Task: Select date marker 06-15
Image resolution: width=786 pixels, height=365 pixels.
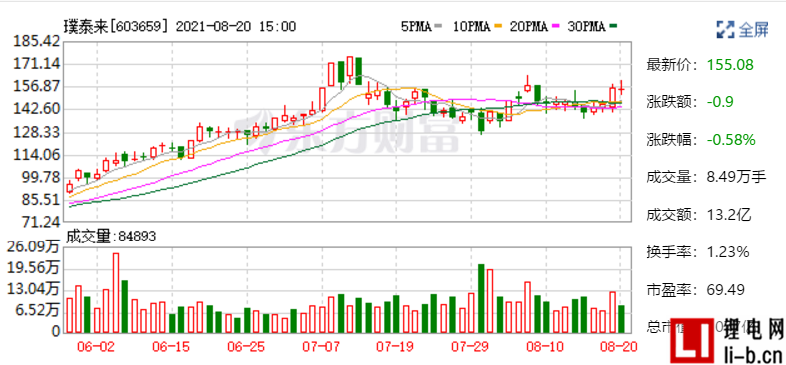Action: pos(171,347)
